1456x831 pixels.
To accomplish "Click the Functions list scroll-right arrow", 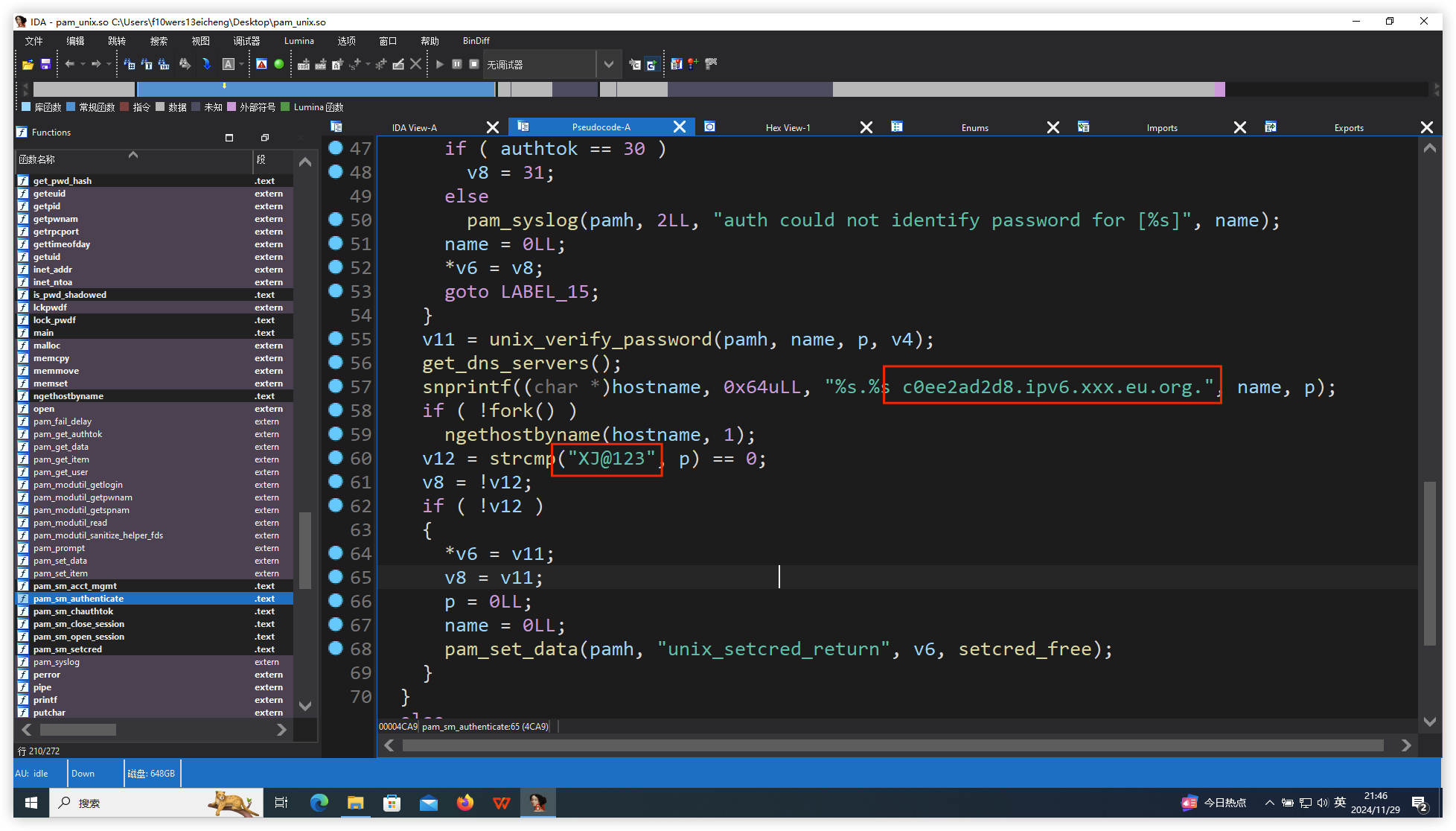I will coord(281,730).
